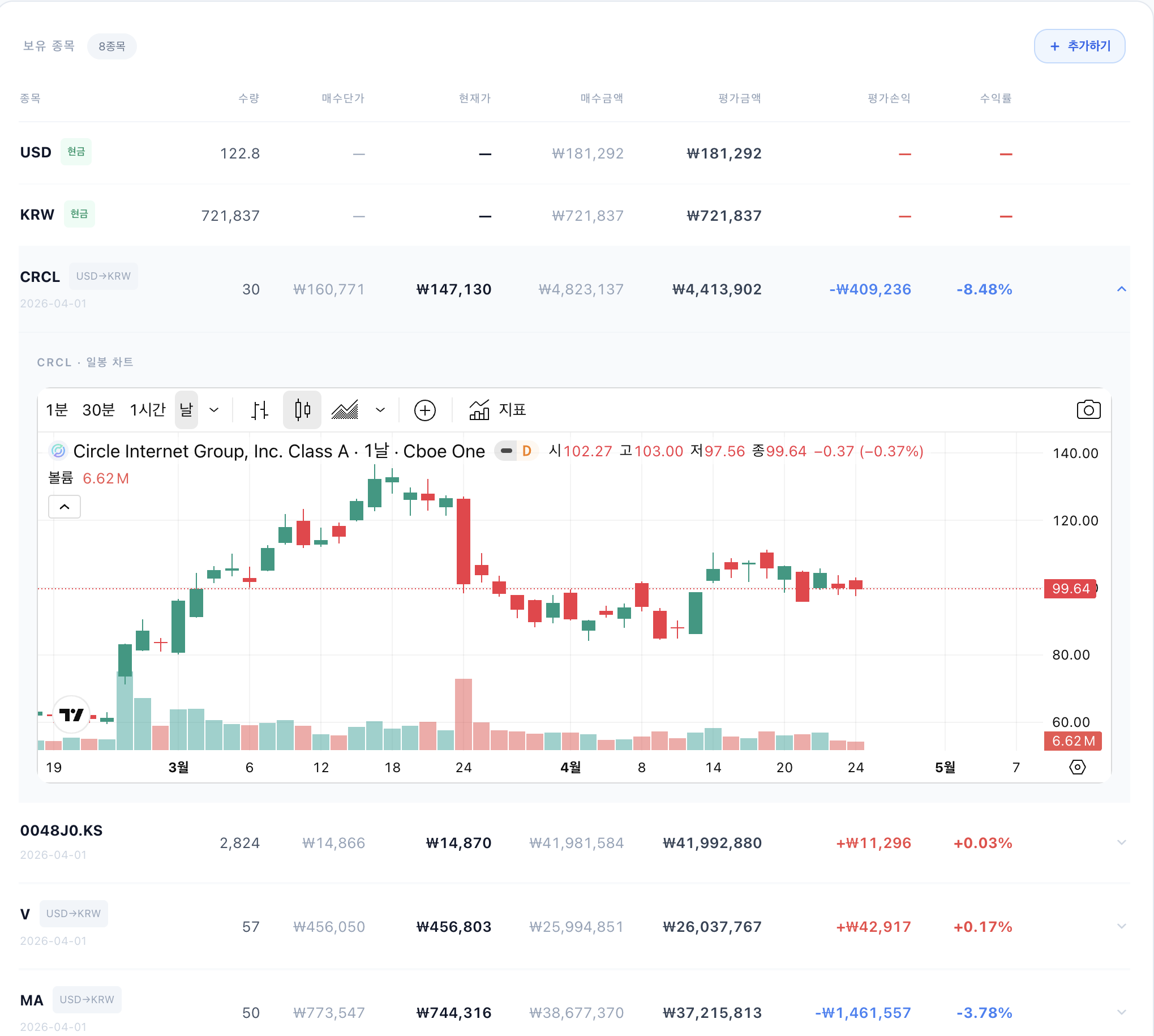
Task: Open the chart style dropdown arrow
Action: pos(380,410)
